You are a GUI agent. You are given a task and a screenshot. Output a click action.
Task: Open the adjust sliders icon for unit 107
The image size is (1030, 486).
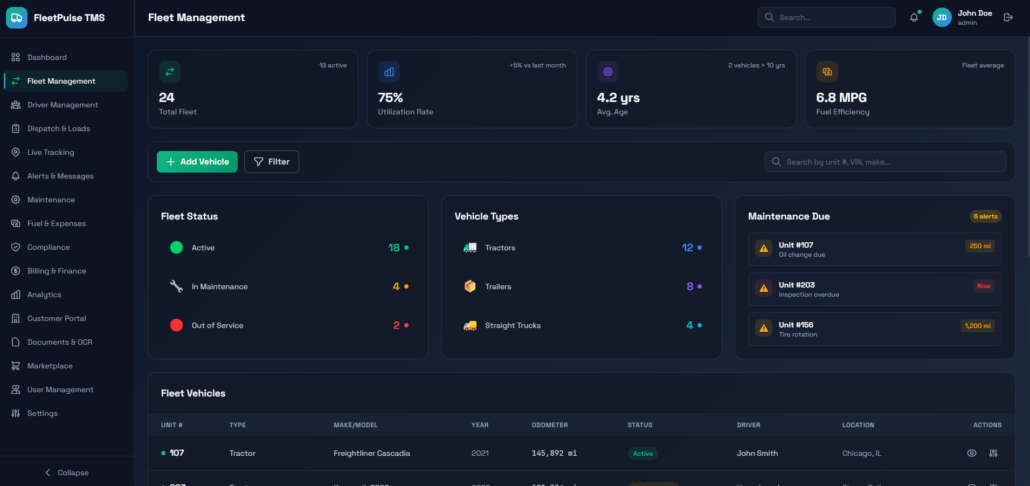coord(993,453)
